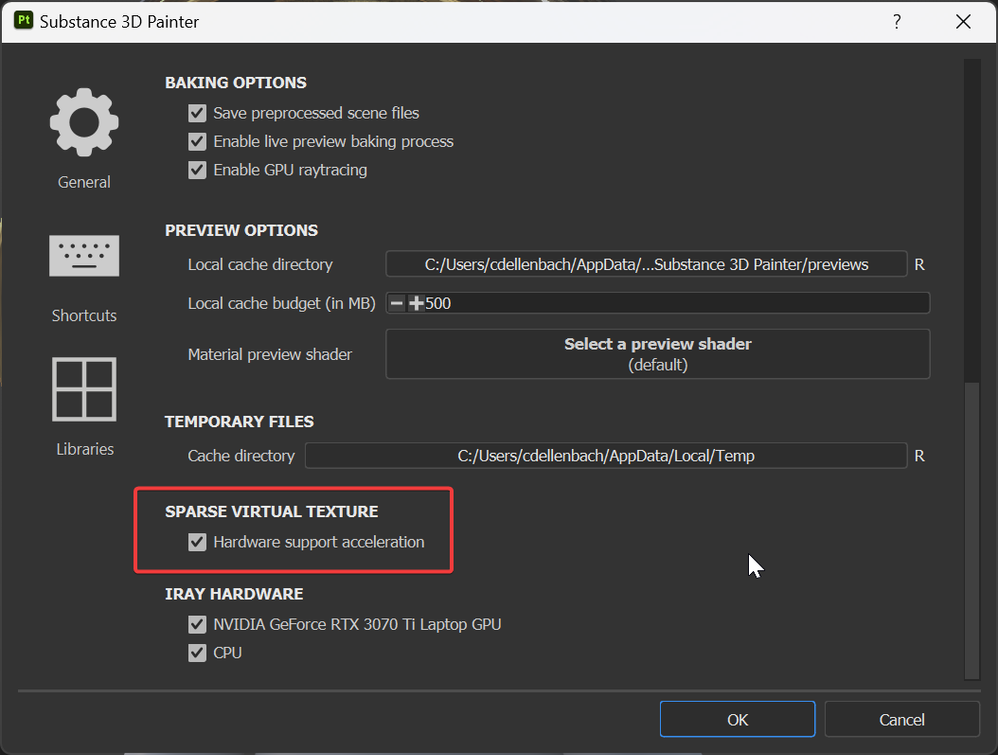
Task: Click the local cache directory path
Action: point(646,265)
